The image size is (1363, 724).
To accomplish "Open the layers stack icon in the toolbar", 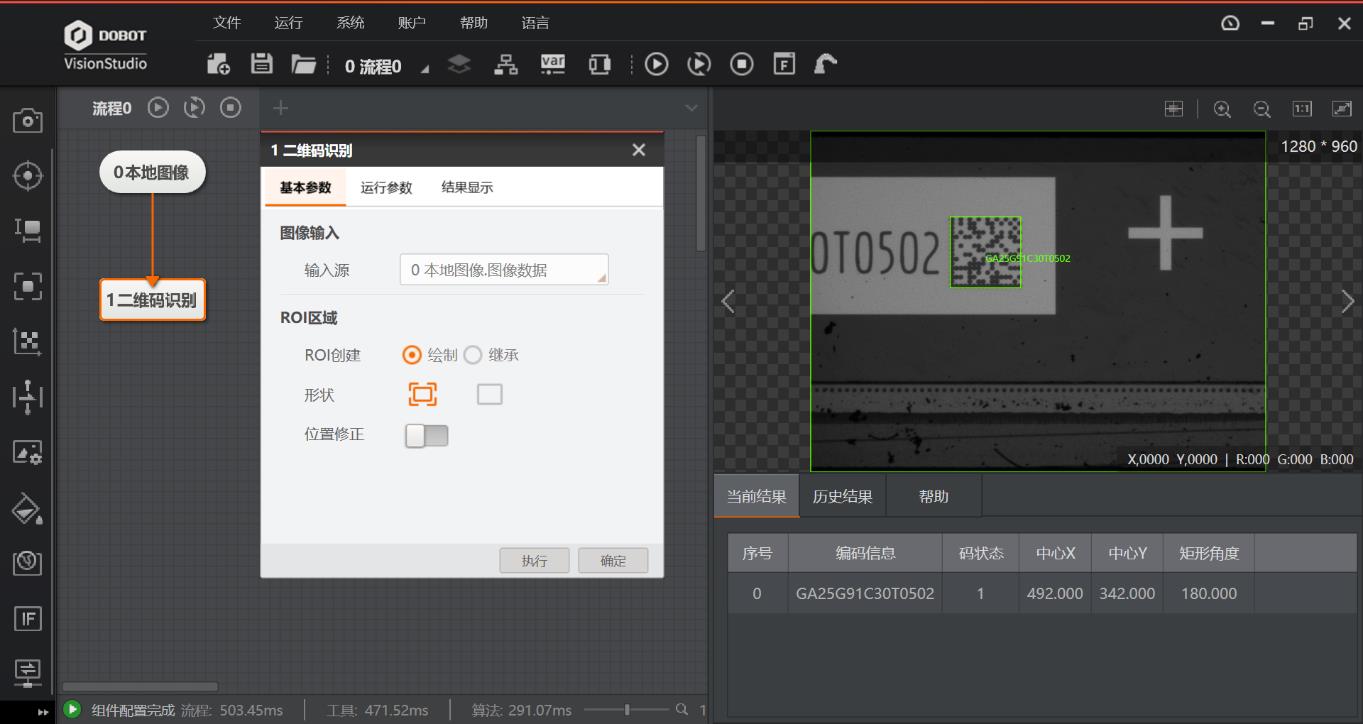I will coord(459,64).
